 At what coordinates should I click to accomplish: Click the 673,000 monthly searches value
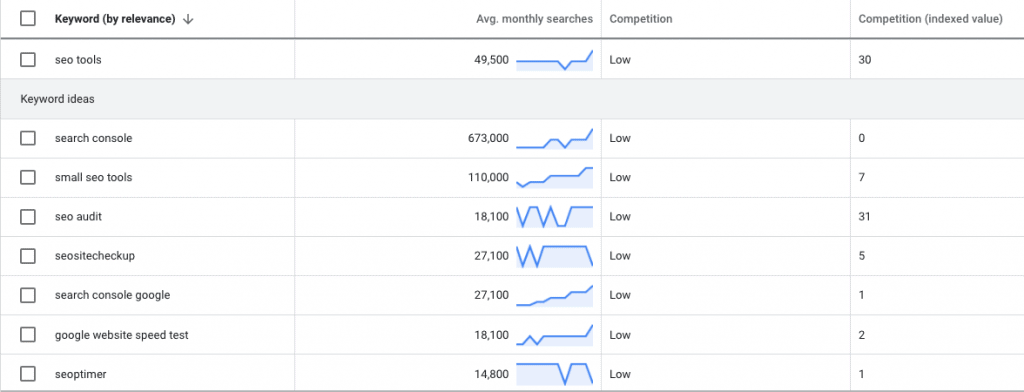[488, 139]
